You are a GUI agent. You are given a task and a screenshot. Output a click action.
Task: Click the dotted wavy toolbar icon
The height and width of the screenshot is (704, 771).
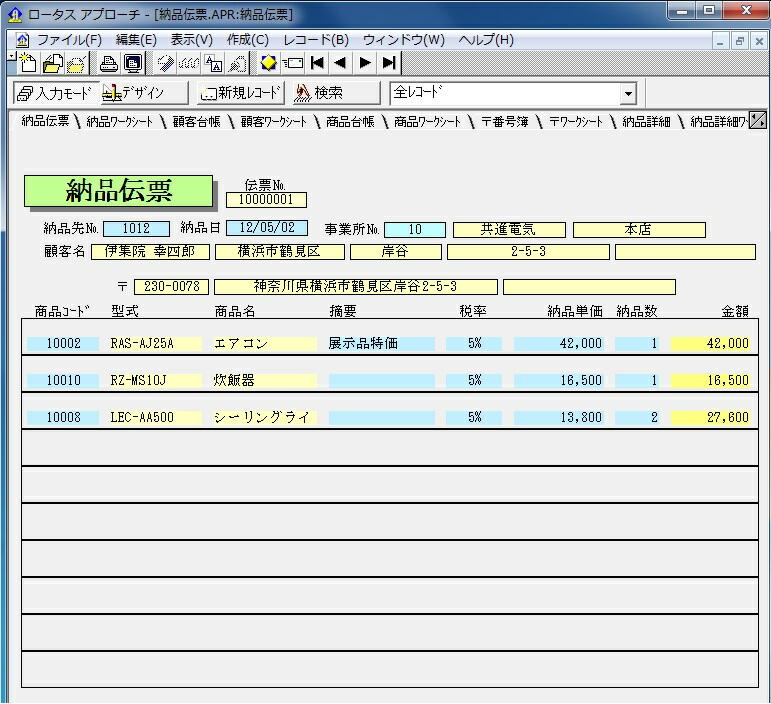(x=189, y=63)
